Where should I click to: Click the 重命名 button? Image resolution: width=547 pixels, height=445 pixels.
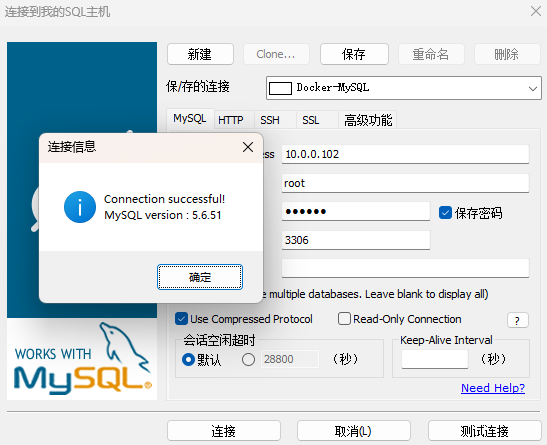(x=431, y=54)
